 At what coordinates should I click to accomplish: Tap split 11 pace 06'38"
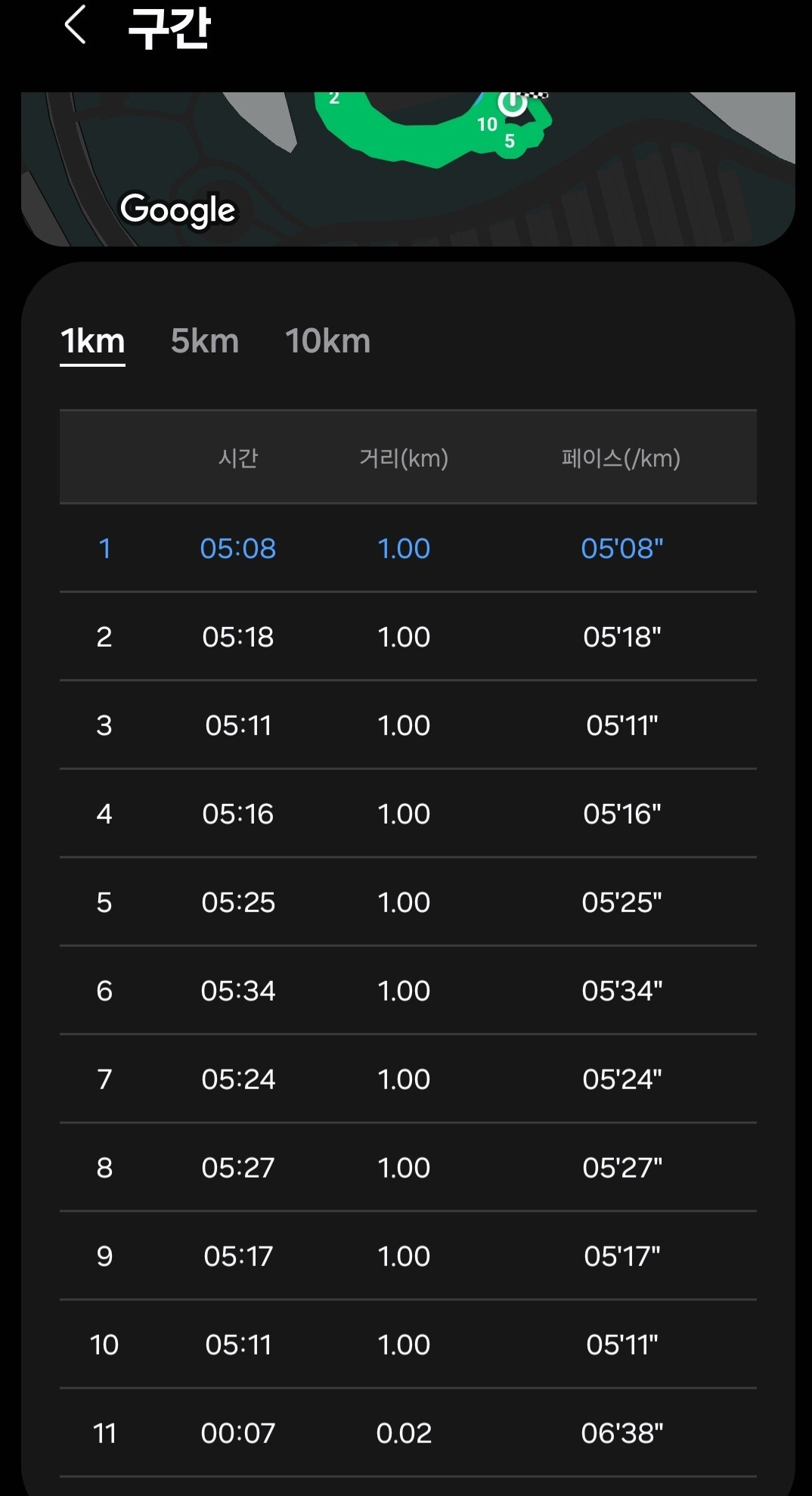621,1433
